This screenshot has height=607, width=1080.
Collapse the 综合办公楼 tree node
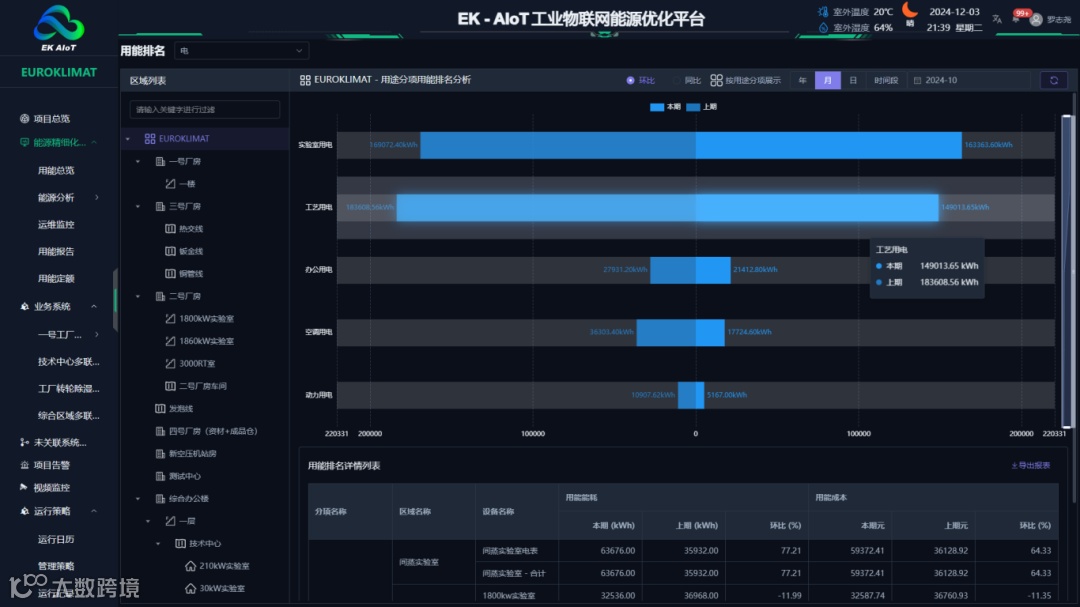[138, 499]
